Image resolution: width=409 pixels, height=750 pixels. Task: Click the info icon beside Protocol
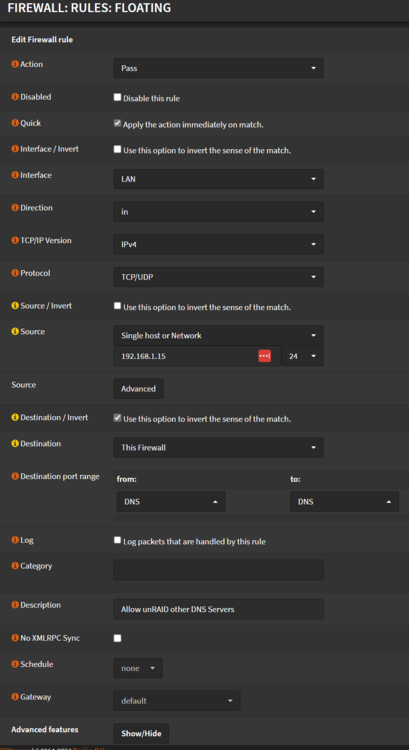[15, 274]
